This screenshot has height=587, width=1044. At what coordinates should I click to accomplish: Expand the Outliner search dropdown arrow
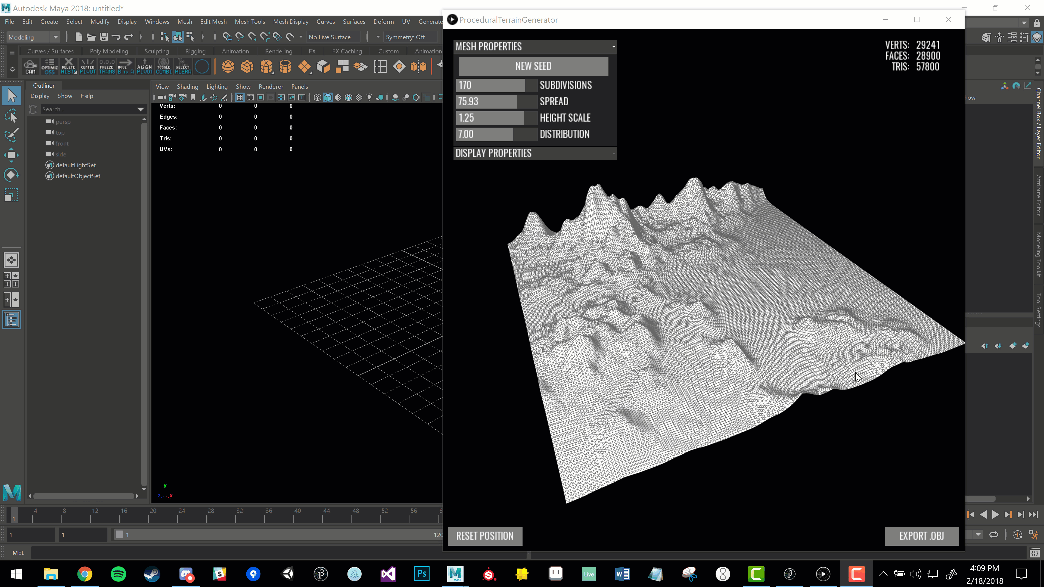point(140,109)
